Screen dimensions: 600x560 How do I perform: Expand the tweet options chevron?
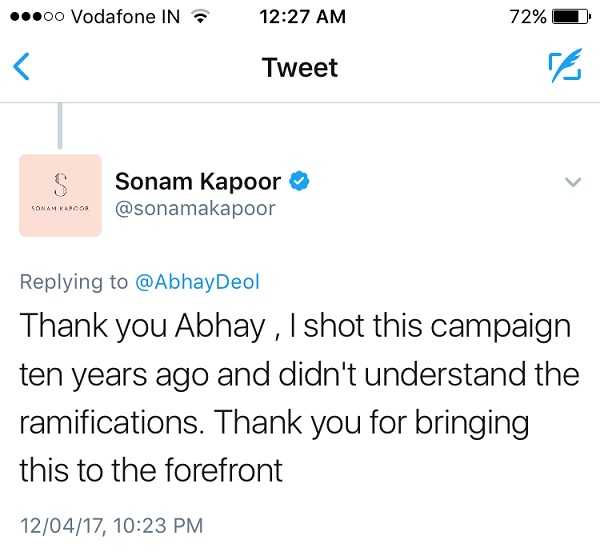coord(573,182)
